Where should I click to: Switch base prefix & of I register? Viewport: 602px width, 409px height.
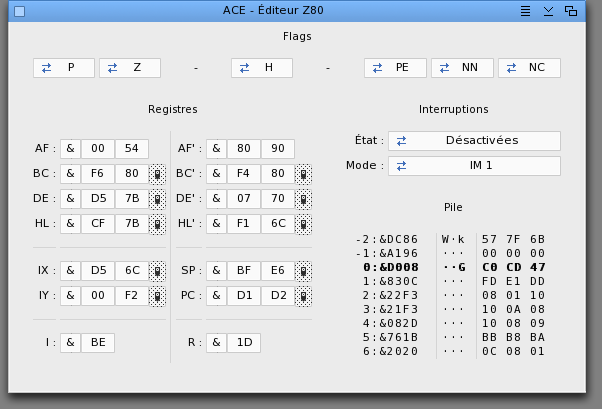tap(70, 343)
